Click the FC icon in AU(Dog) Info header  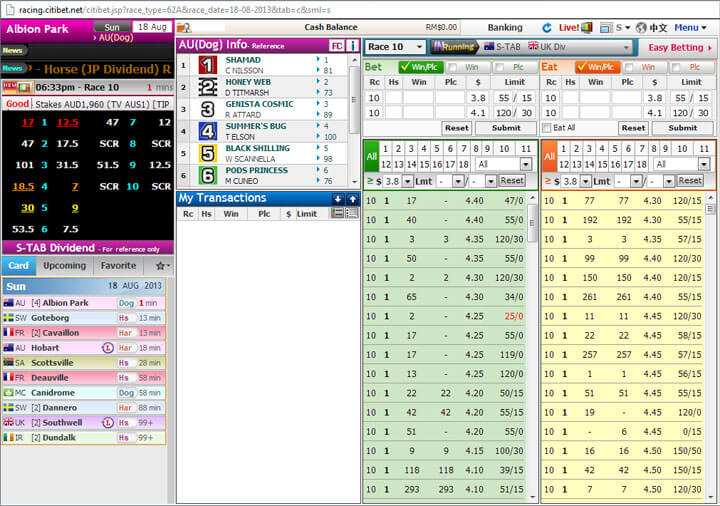tap(337, 46)
